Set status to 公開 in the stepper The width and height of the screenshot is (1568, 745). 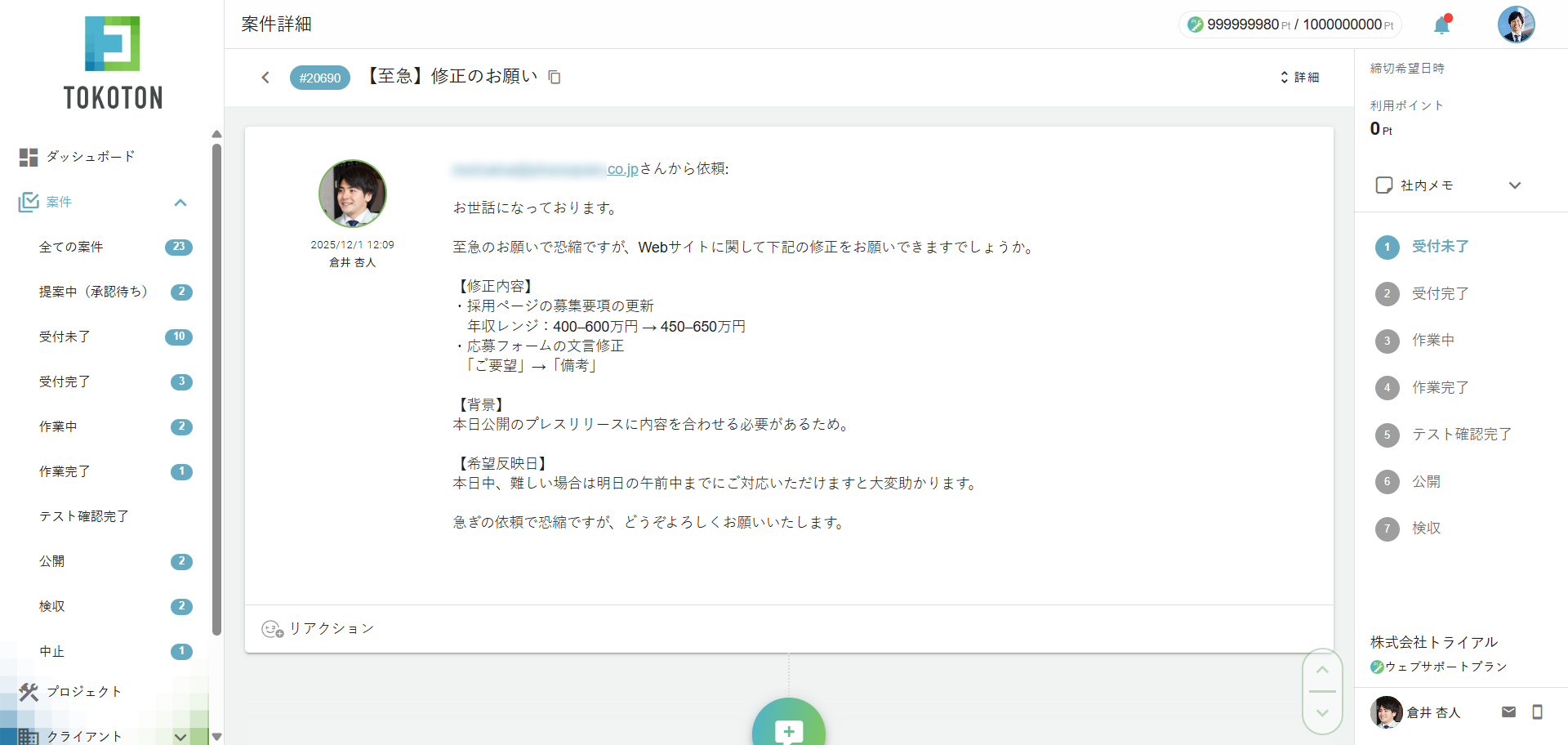[1387, 482]
